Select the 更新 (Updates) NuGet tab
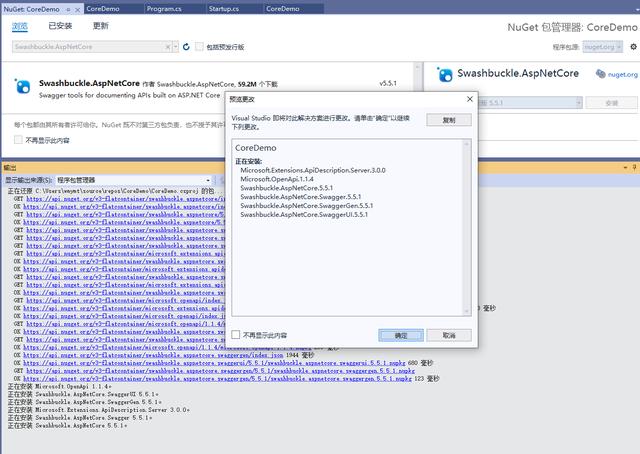Viewport: 640px width, 454px height. [x=100, y=26]
